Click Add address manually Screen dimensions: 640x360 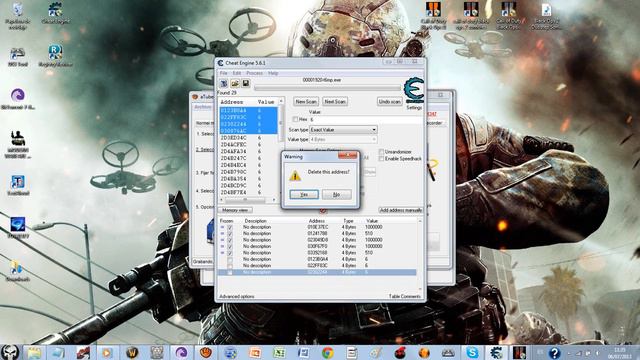(400, 210)
